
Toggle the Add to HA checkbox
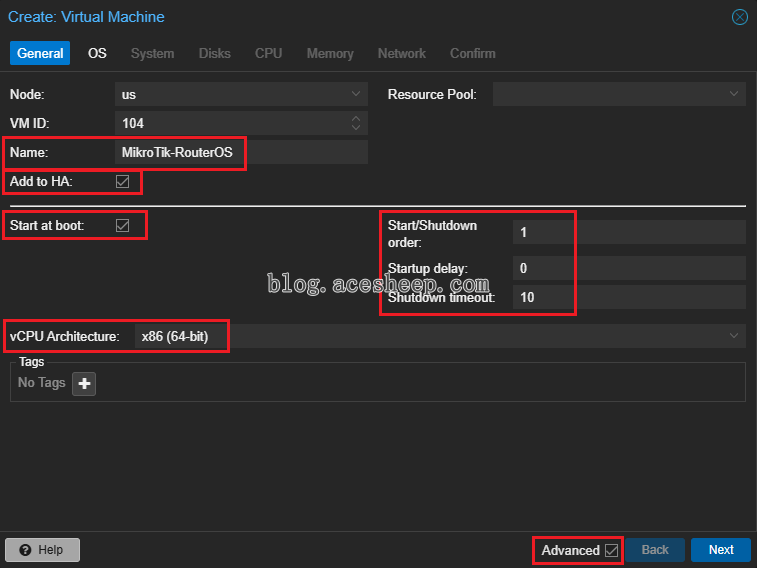[x=123, y=181]
